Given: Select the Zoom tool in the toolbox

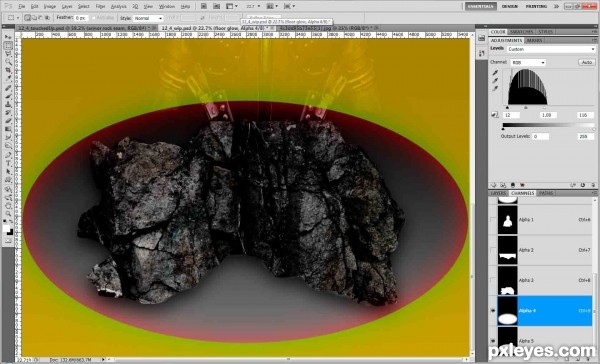Looking at the screenshot, I should [8, 214].
